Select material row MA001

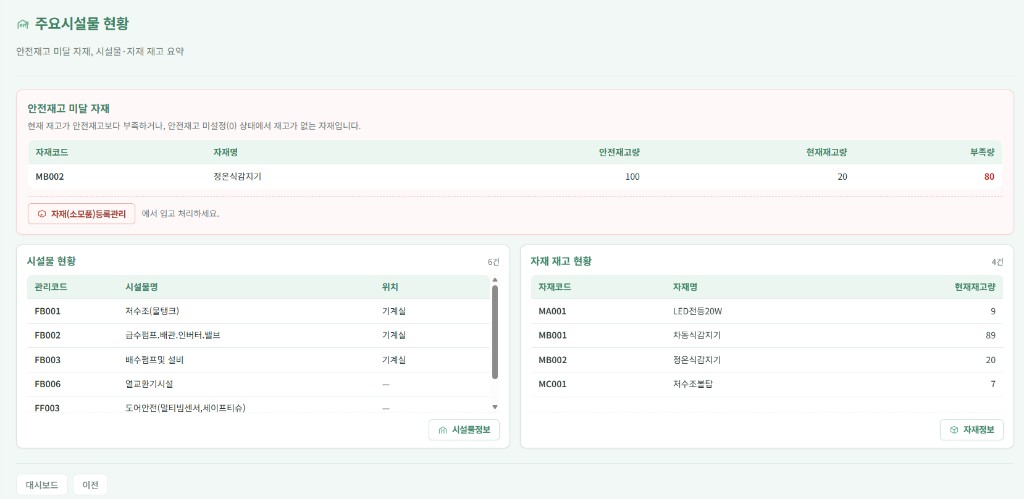[767, 311]
